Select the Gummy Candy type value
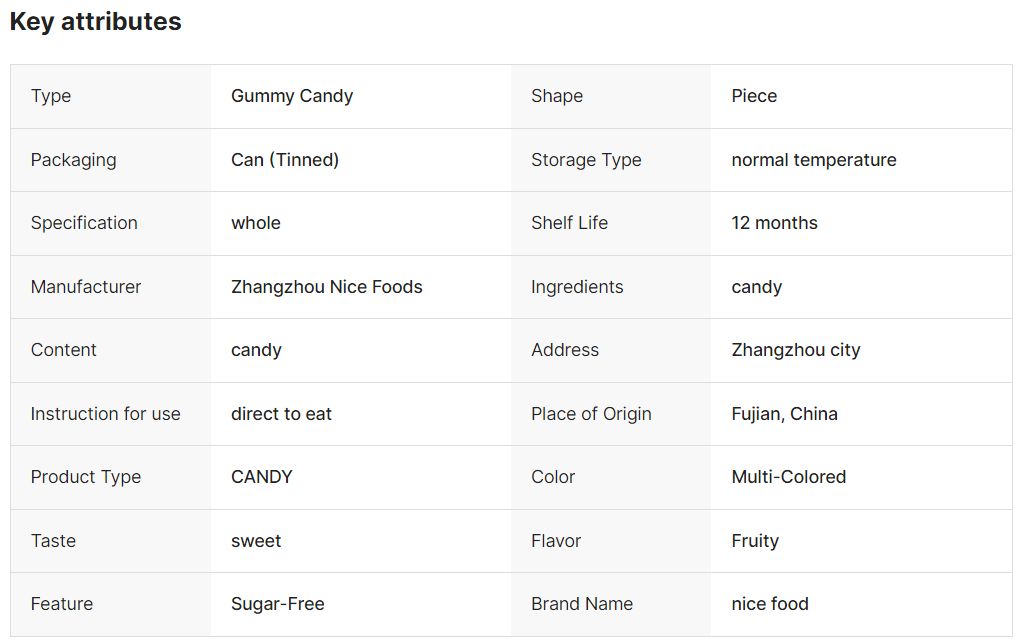This screenshot has width=1021, height=641. pyautogui.click(x=292, y=96)
